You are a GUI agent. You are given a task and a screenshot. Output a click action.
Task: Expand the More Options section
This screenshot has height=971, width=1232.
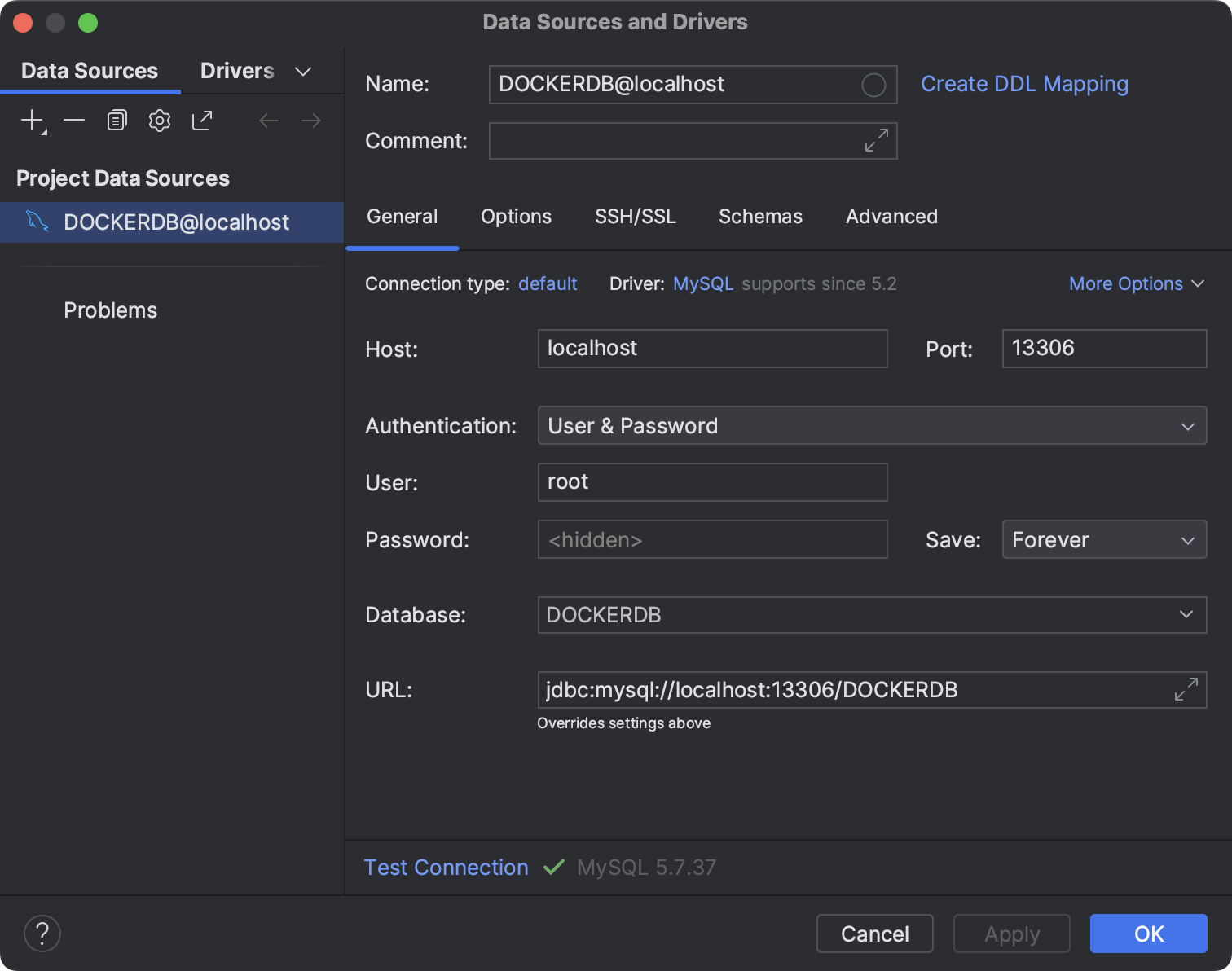(1136, 283)
